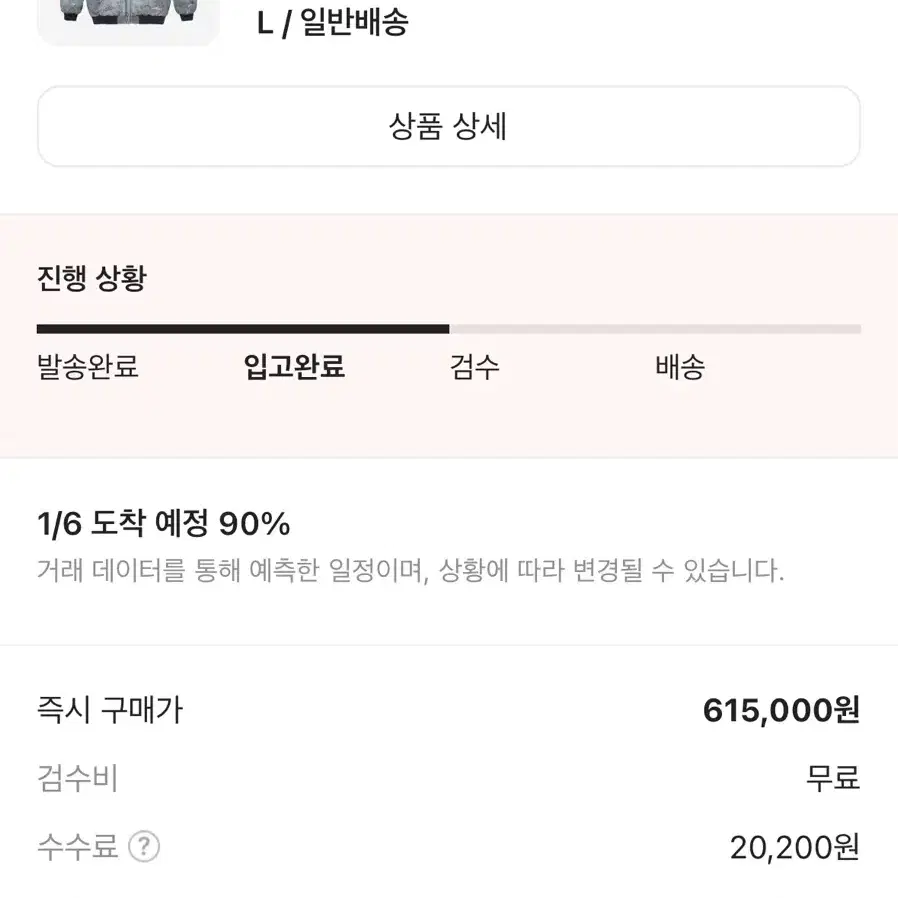
Task: Tap the 1/6 도착 예정 90% heading
Action: click(164, 523)
